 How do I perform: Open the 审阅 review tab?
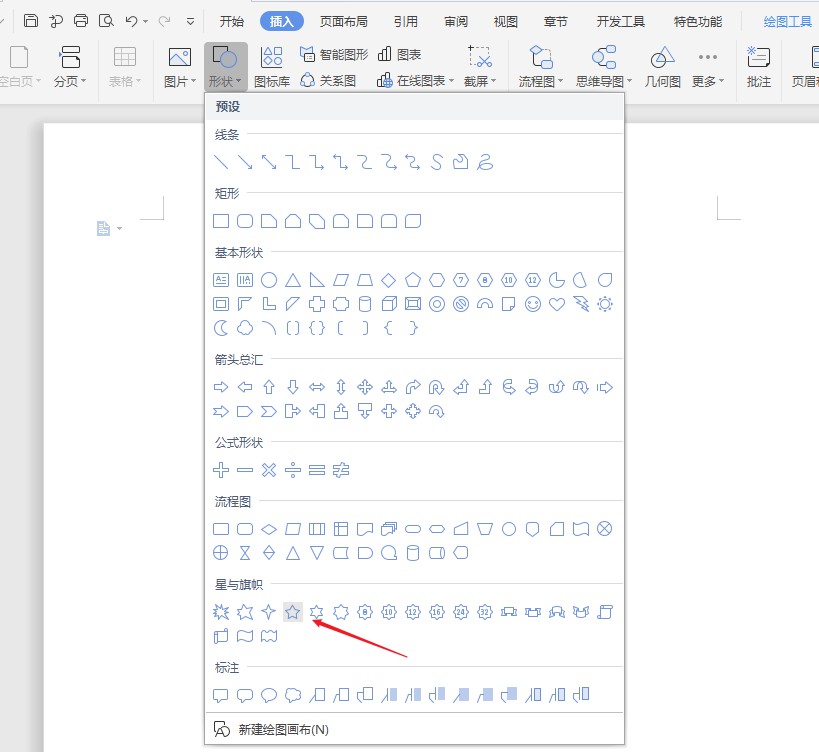click(456, 20)
